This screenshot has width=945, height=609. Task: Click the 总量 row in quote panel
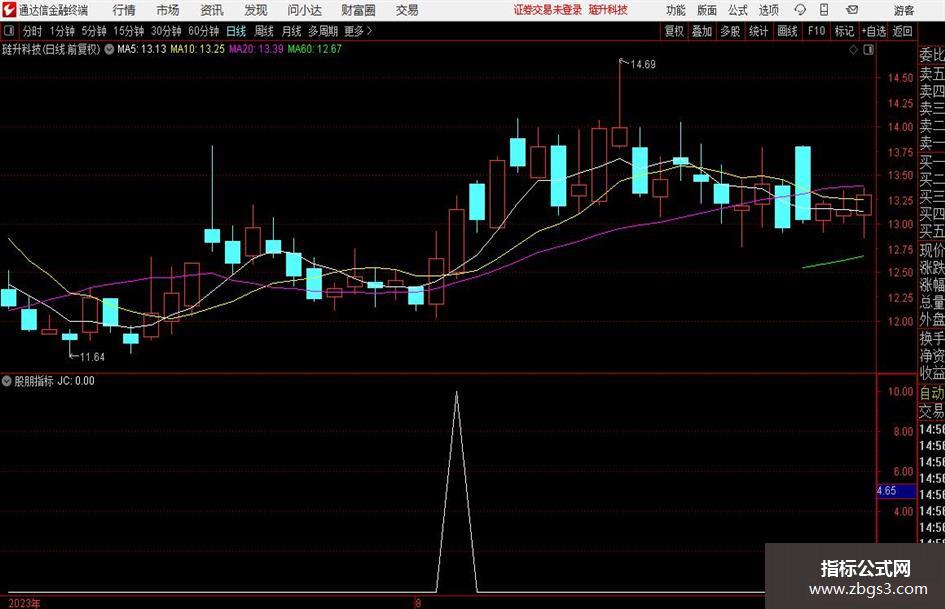click(932, 302)
